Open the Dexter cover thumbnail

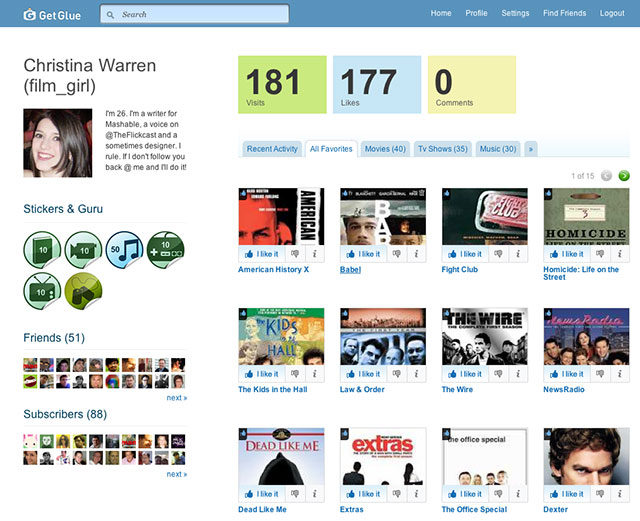pos(587,456)
